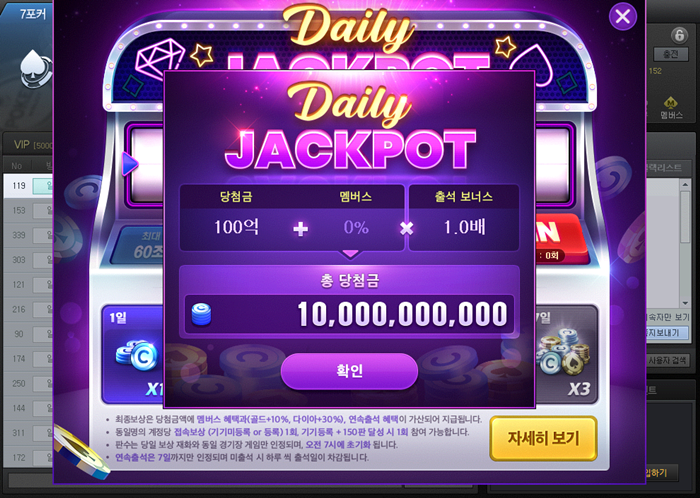Click the 충전 recharge button

tap(671, 54)
